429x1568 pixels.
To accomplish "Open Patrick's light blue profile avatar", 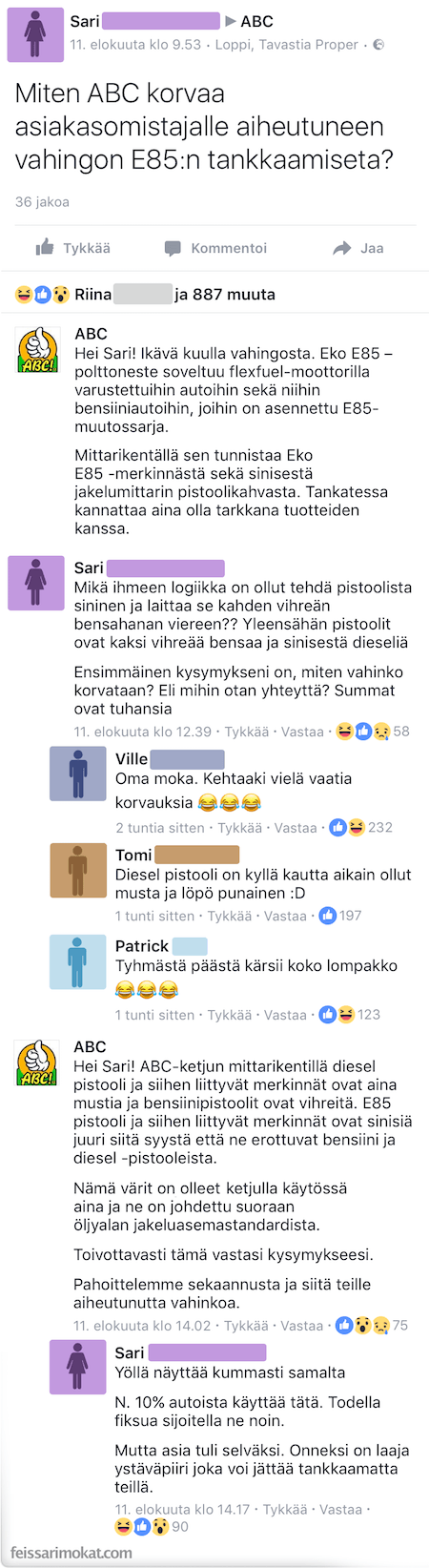I will point(78,962).
